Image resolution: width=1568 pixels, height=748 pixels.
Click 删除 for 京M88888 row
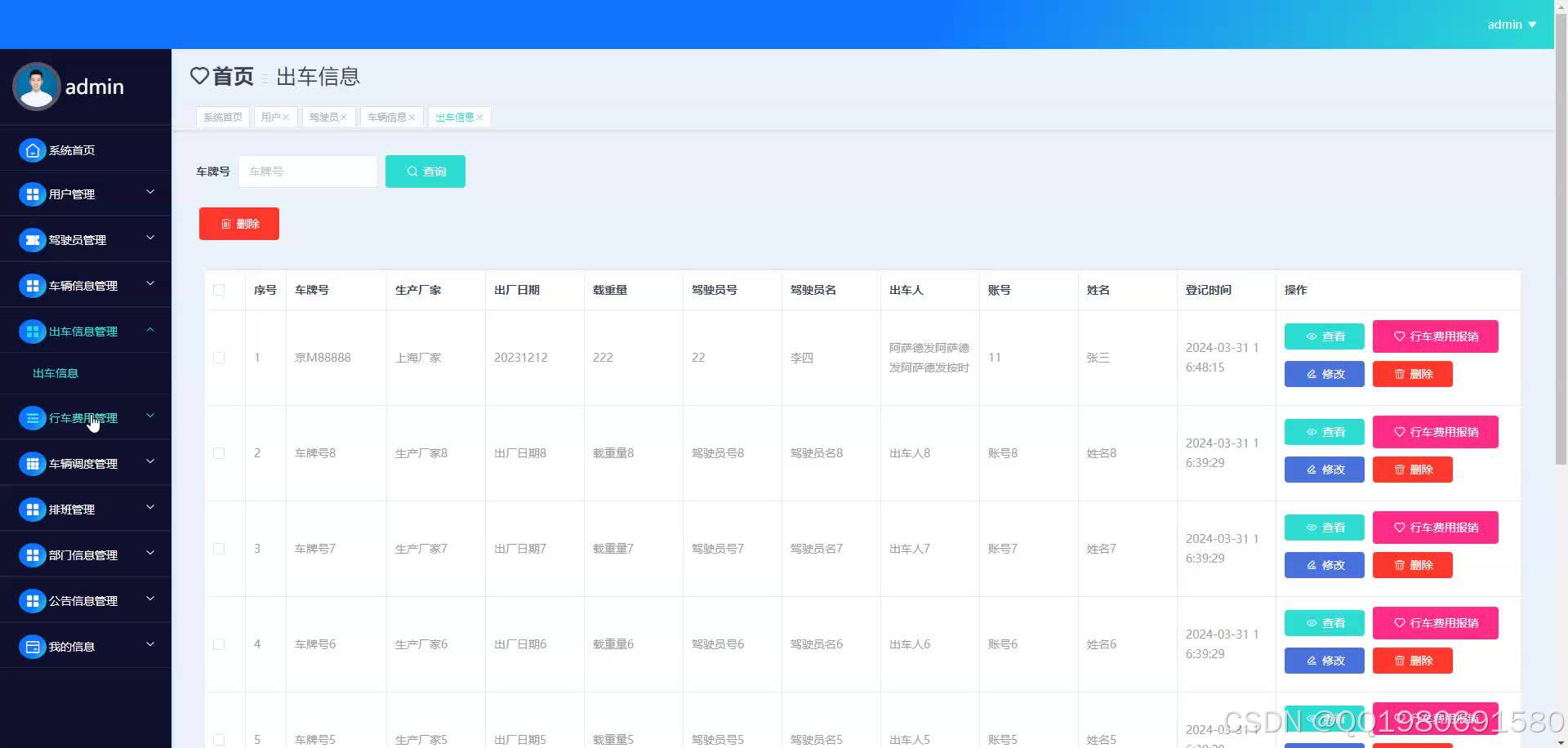(x=1413, y=374)
